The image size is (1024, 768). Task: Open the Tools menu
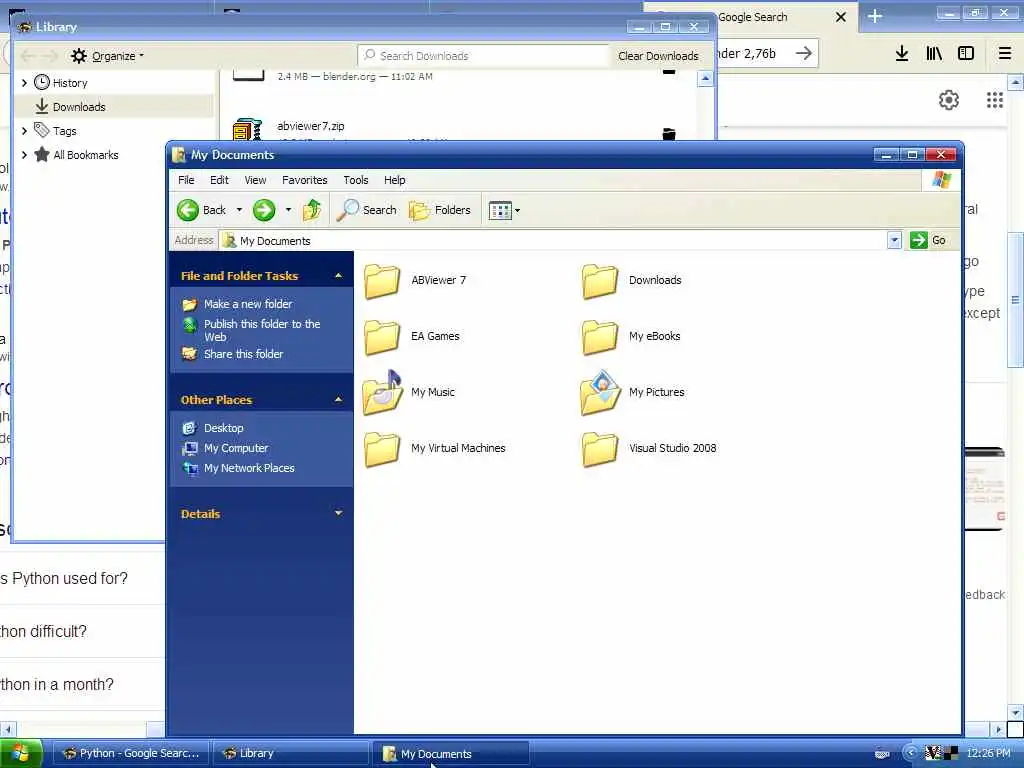(x=356, y=180)
